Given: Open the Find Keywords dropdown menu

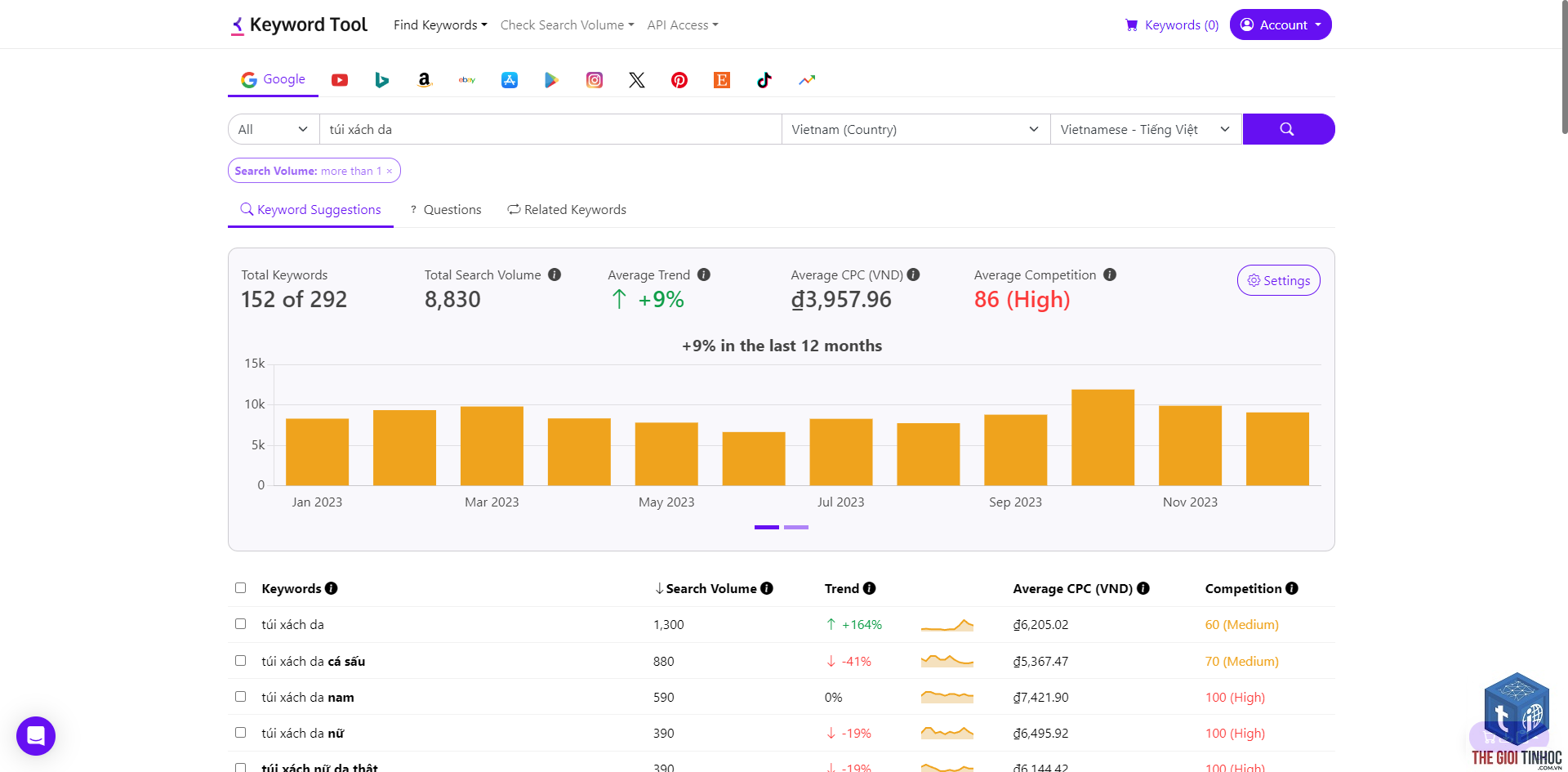Looking at the screenshot, I should click(x=440, y=25).
